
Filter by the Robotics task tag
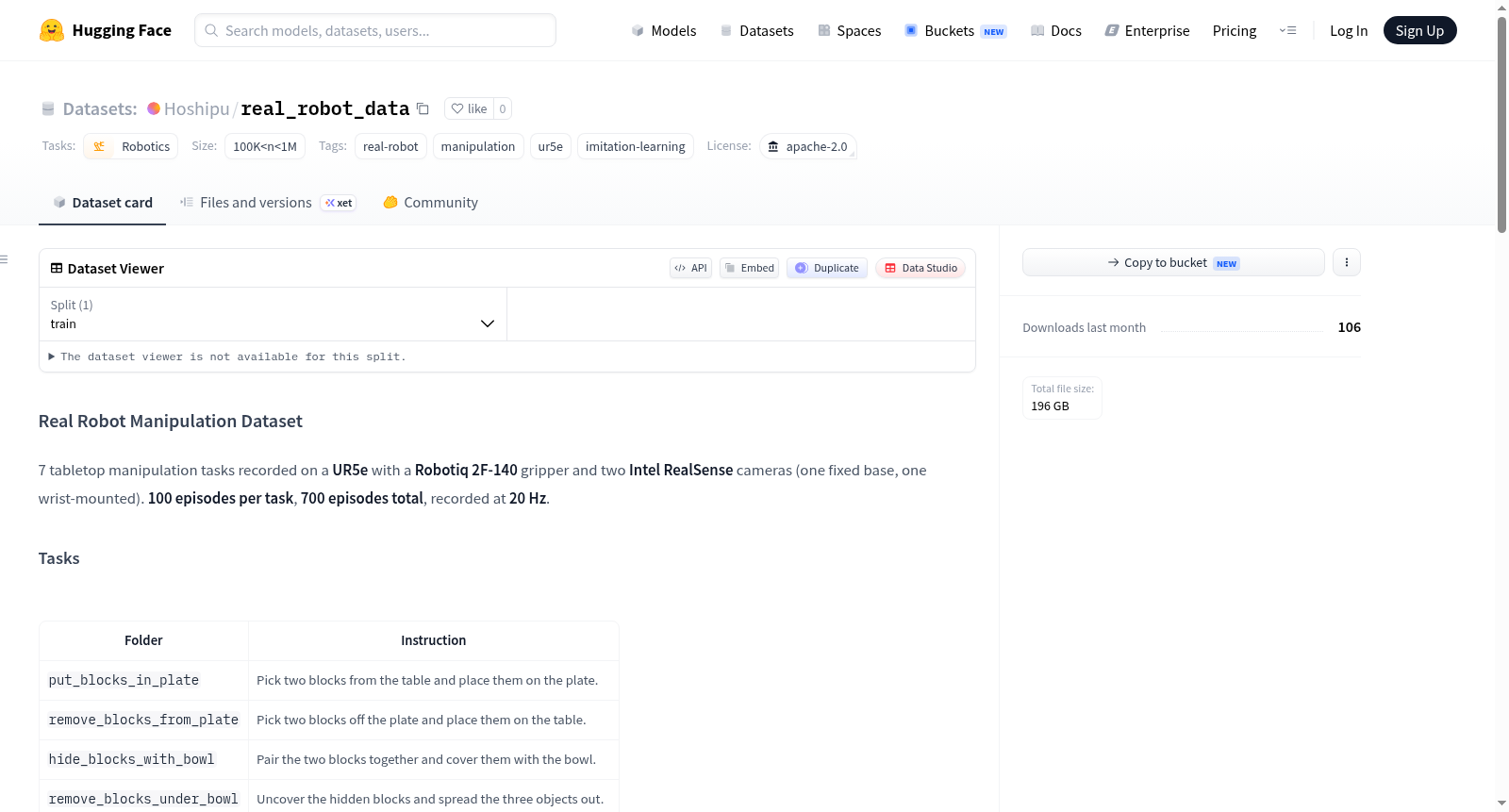(131, 146)
